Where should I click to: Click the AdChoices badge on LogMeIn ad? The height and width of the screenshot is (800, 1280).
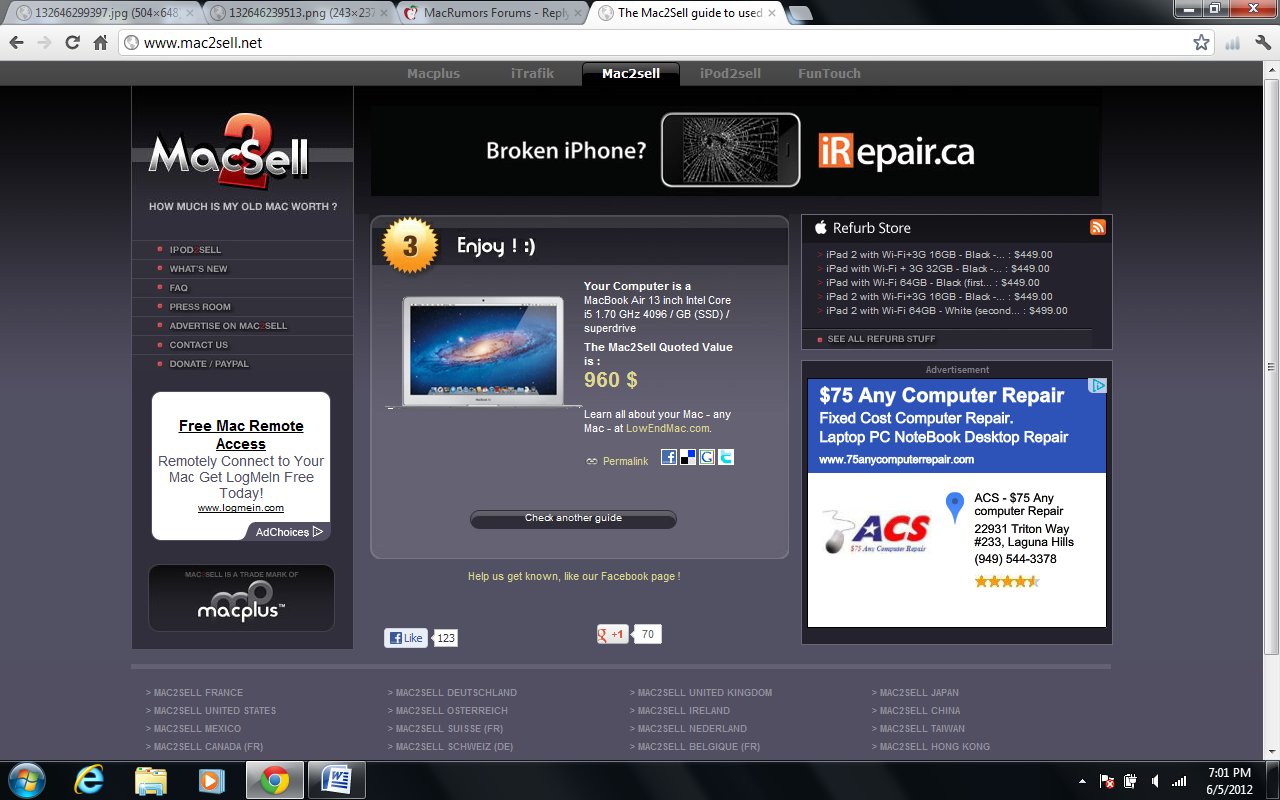[x=288, y=532]
